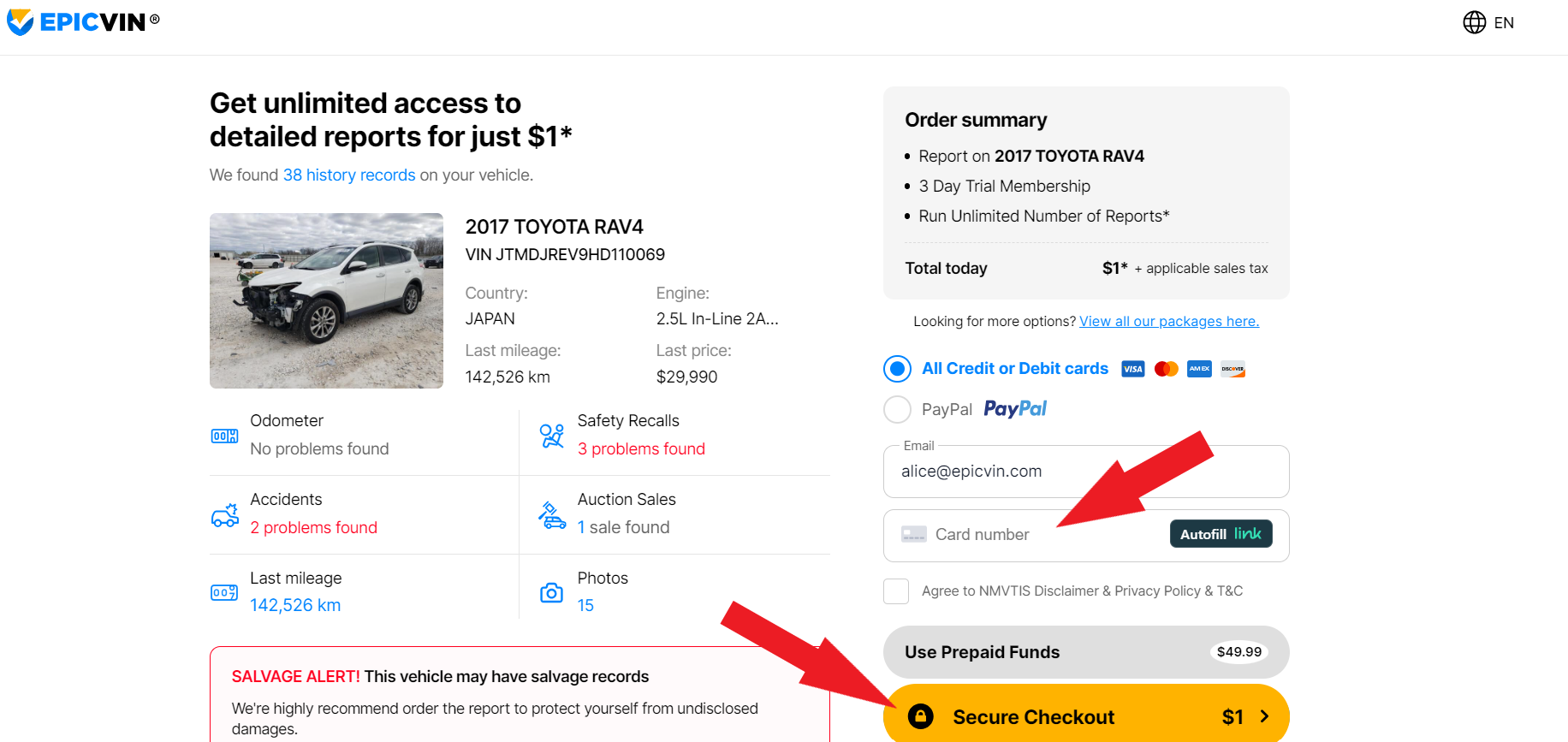
Task: Click the Safety Recalls icon
Action: click(552, 436)
